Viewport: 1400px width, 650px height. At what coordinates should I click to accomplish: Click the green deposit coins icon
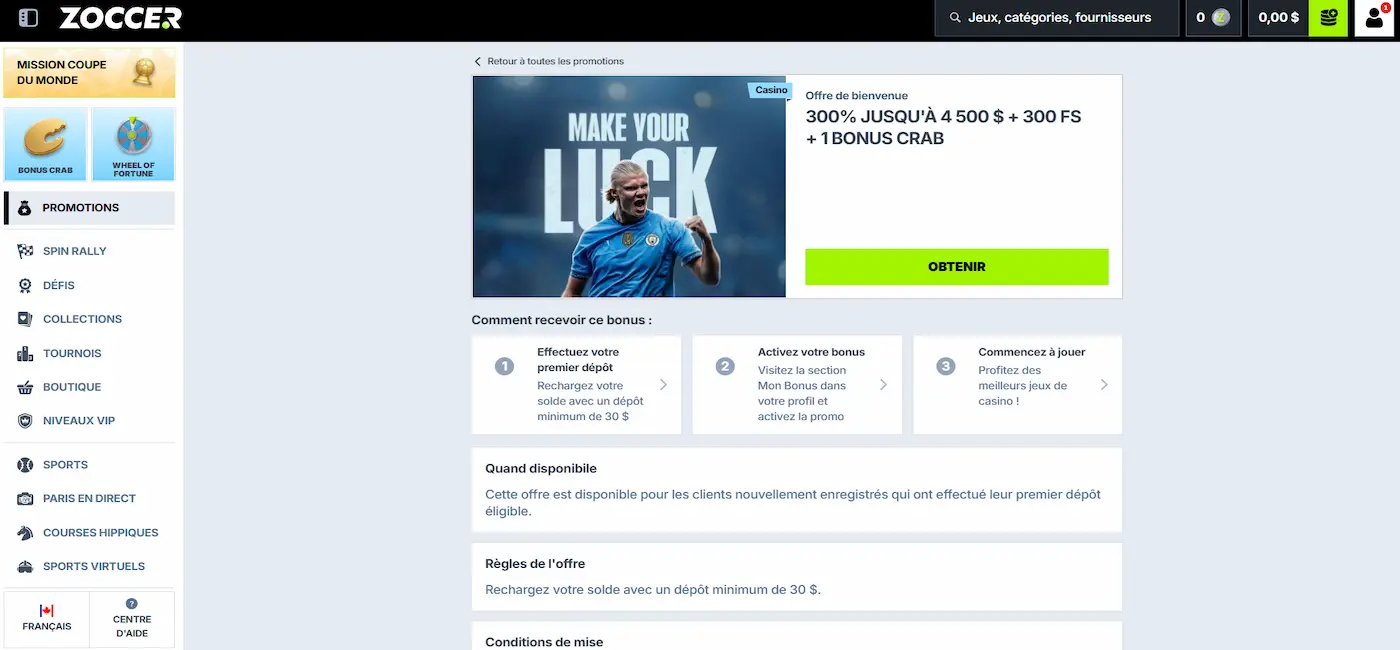[1328, 18]
